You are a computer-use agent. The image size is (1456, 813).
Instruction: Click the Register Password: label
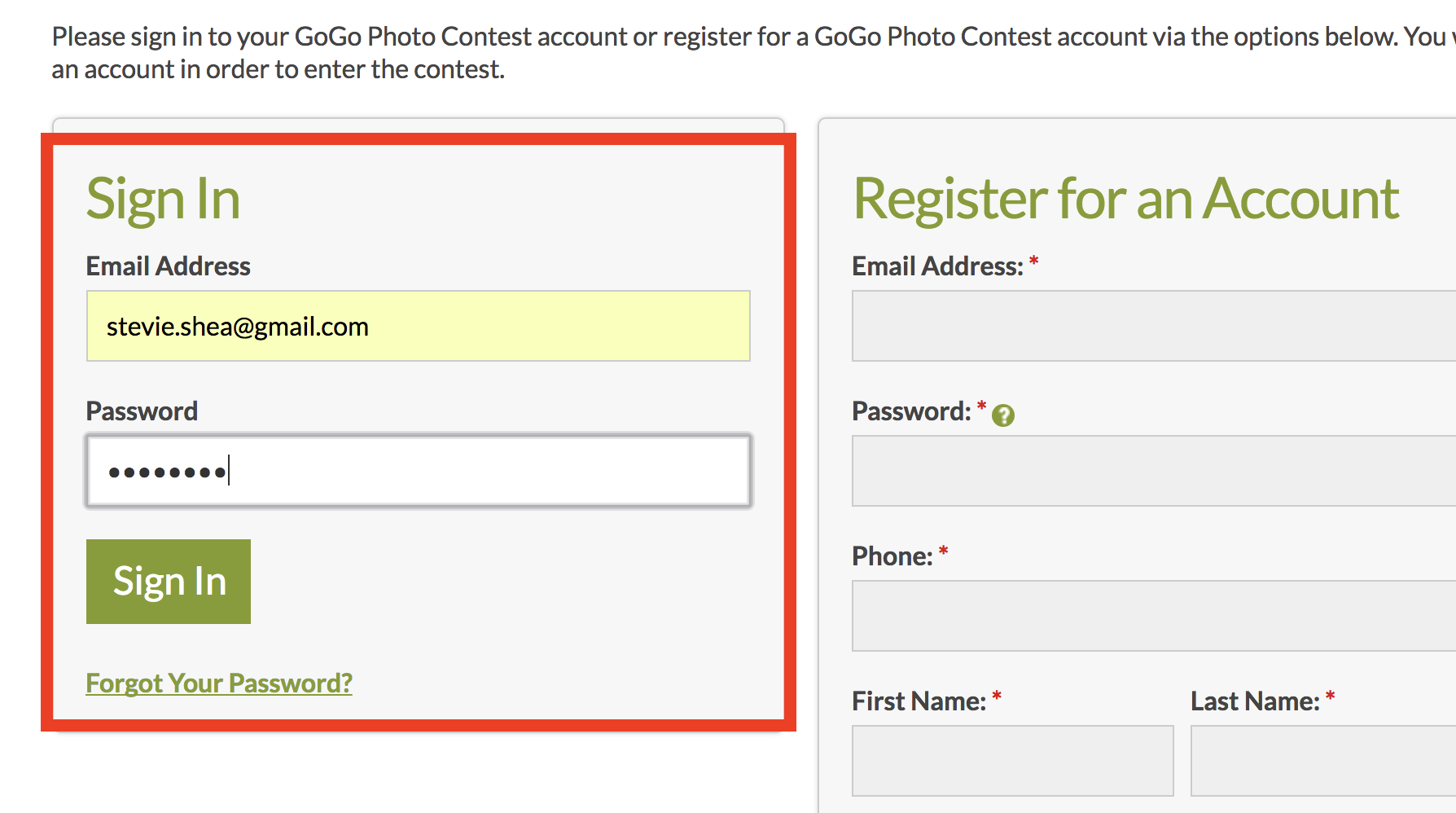911,411
